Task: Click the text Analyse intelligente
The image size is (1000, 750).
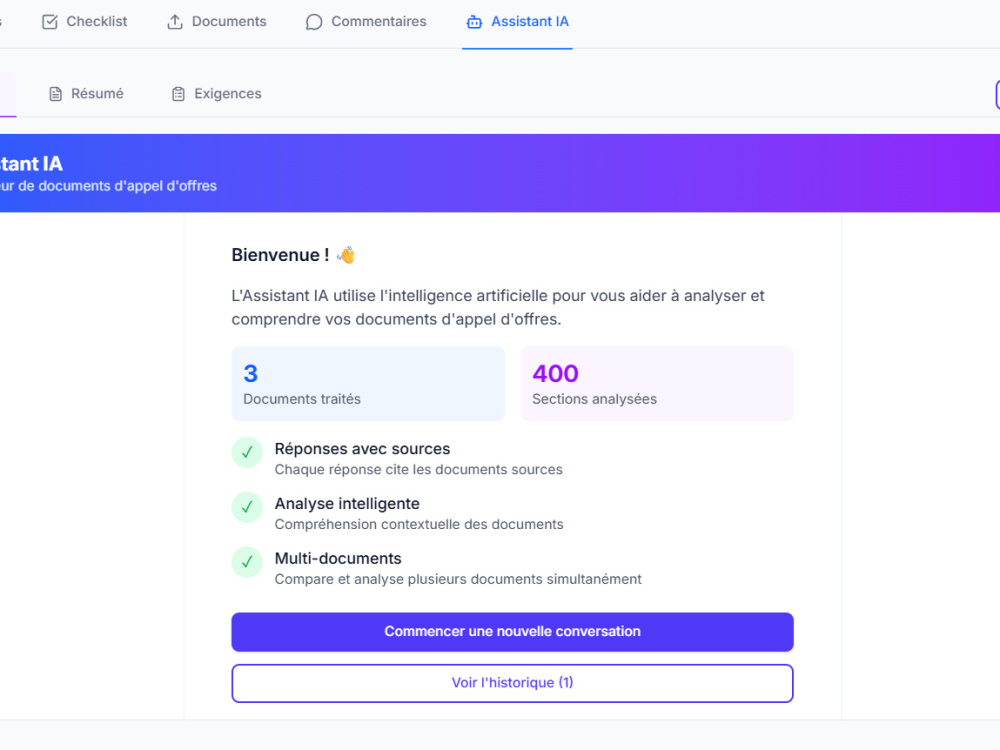Action: pyautogui.click(x=347, y=504)
